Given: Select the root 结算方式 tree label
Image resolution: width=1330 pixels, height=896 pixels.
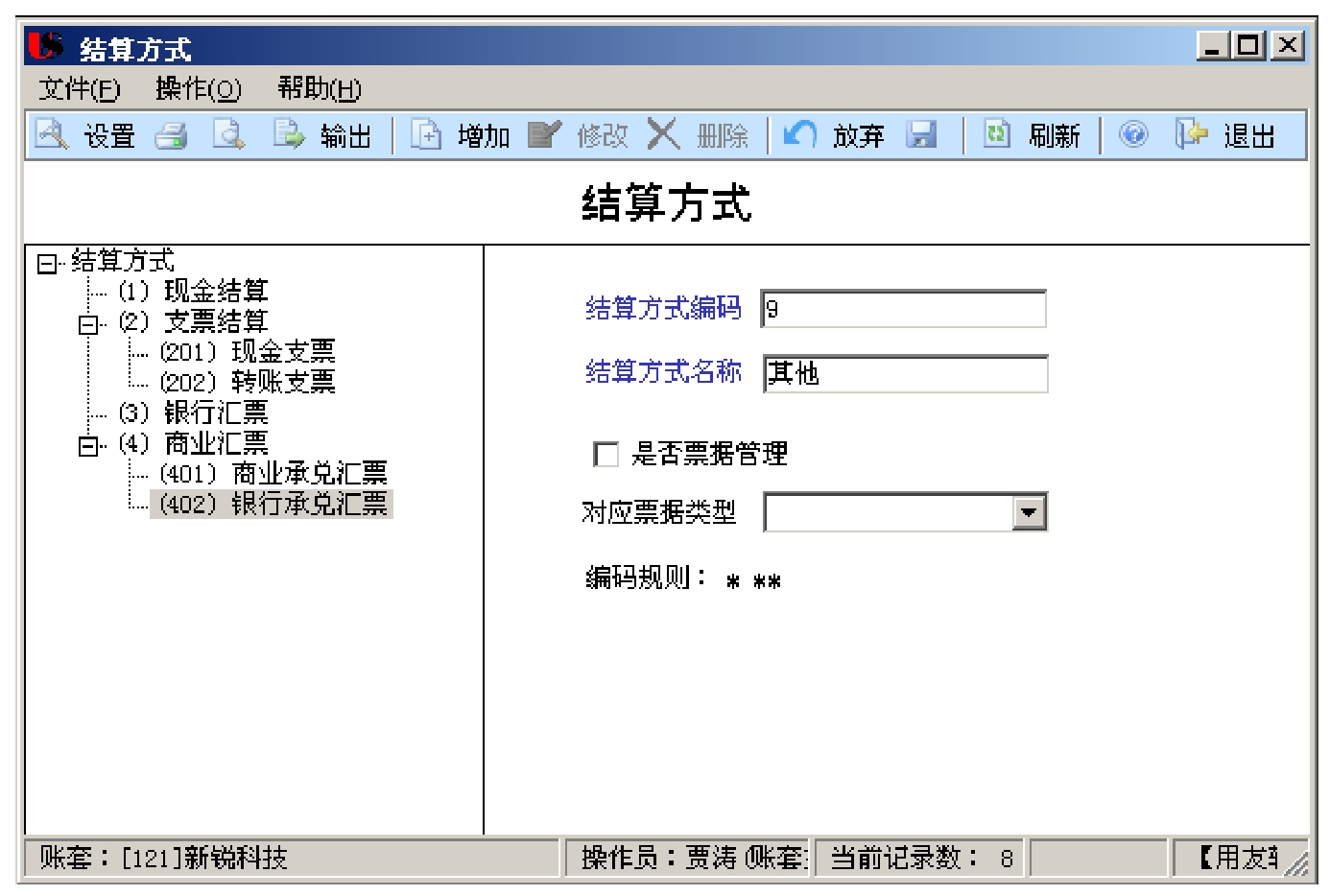Looking at the screenshot, I should point(123,260).
